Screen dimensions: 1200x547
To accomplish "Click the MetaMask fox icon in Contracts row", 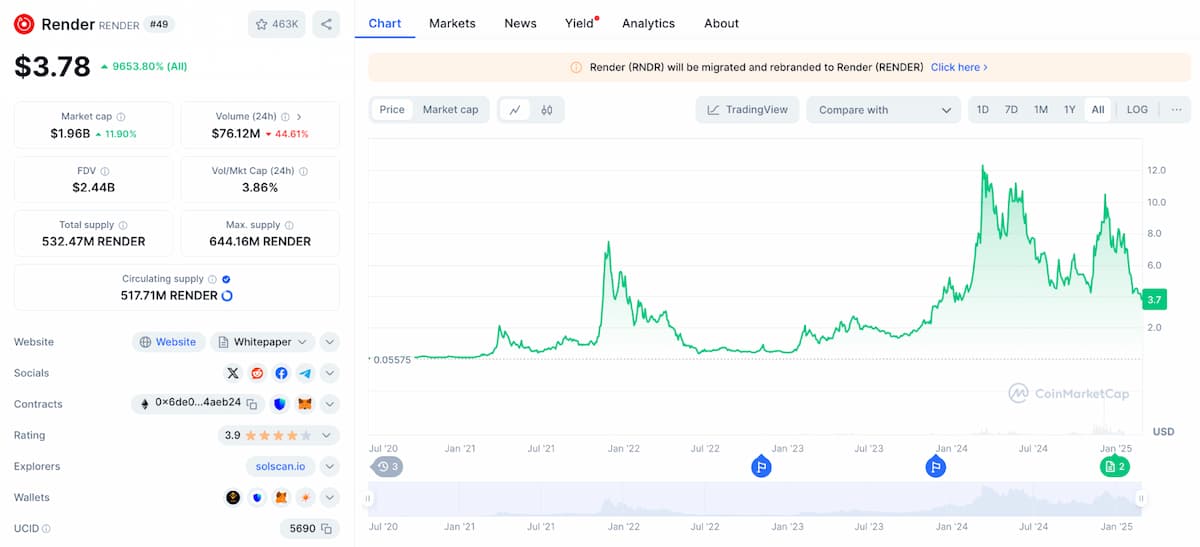I will point(305,404).
